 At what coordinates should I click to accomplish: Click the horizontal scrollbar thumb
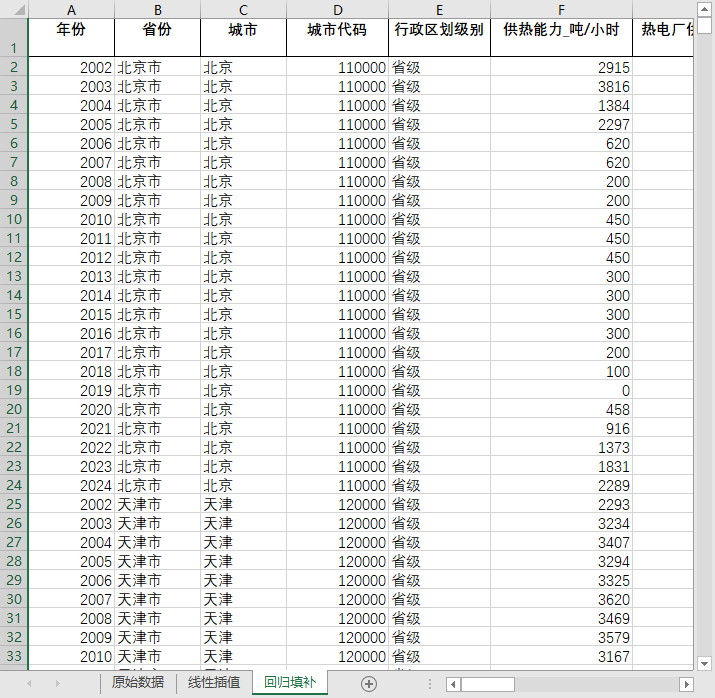click(487, 684)
